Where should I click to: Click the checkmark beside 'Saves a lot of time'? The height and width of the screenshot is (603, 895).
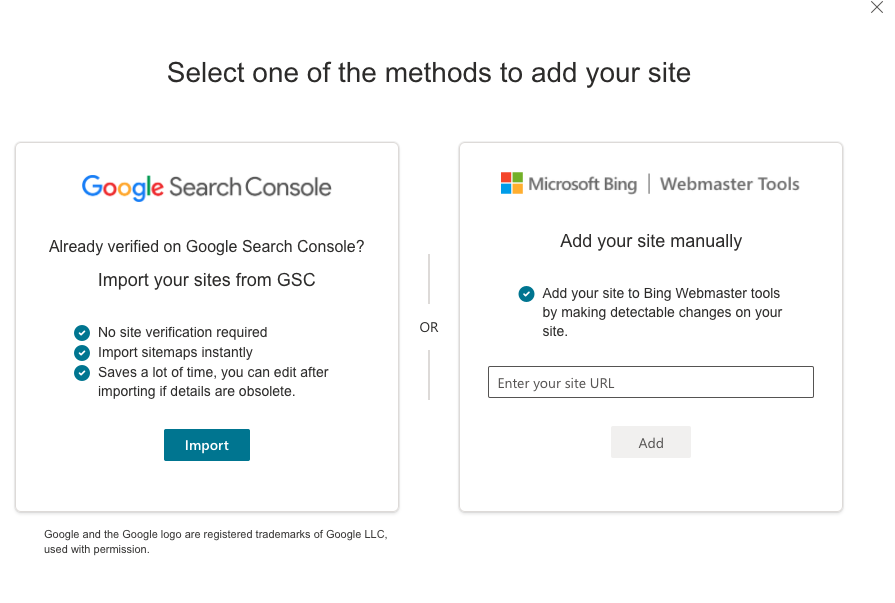tap(82, 372)
